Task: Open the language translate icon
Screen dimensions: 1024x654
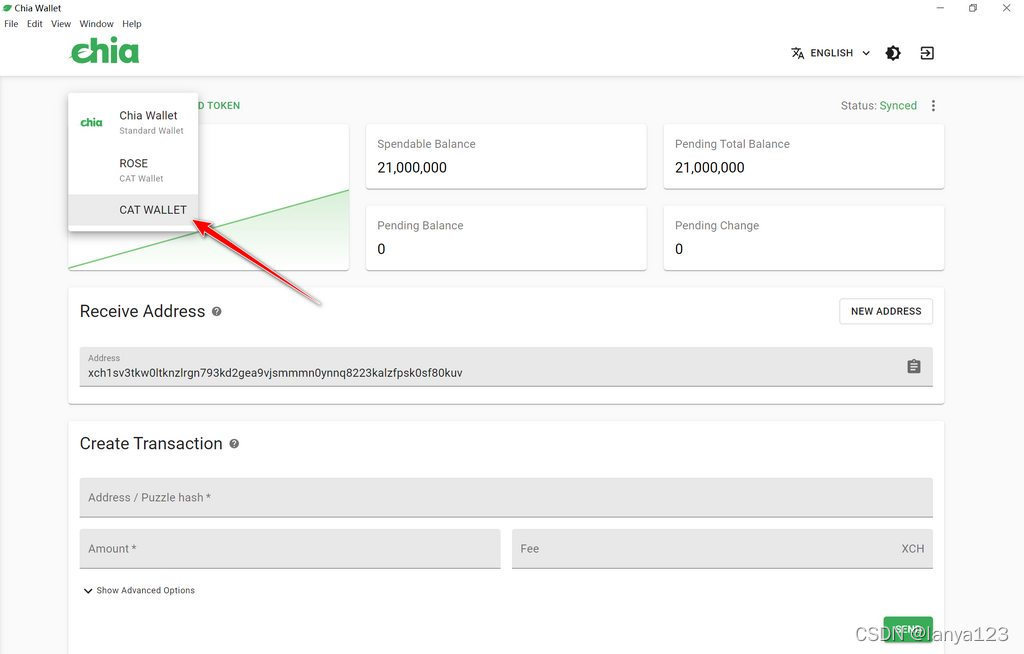Action: 797,53
